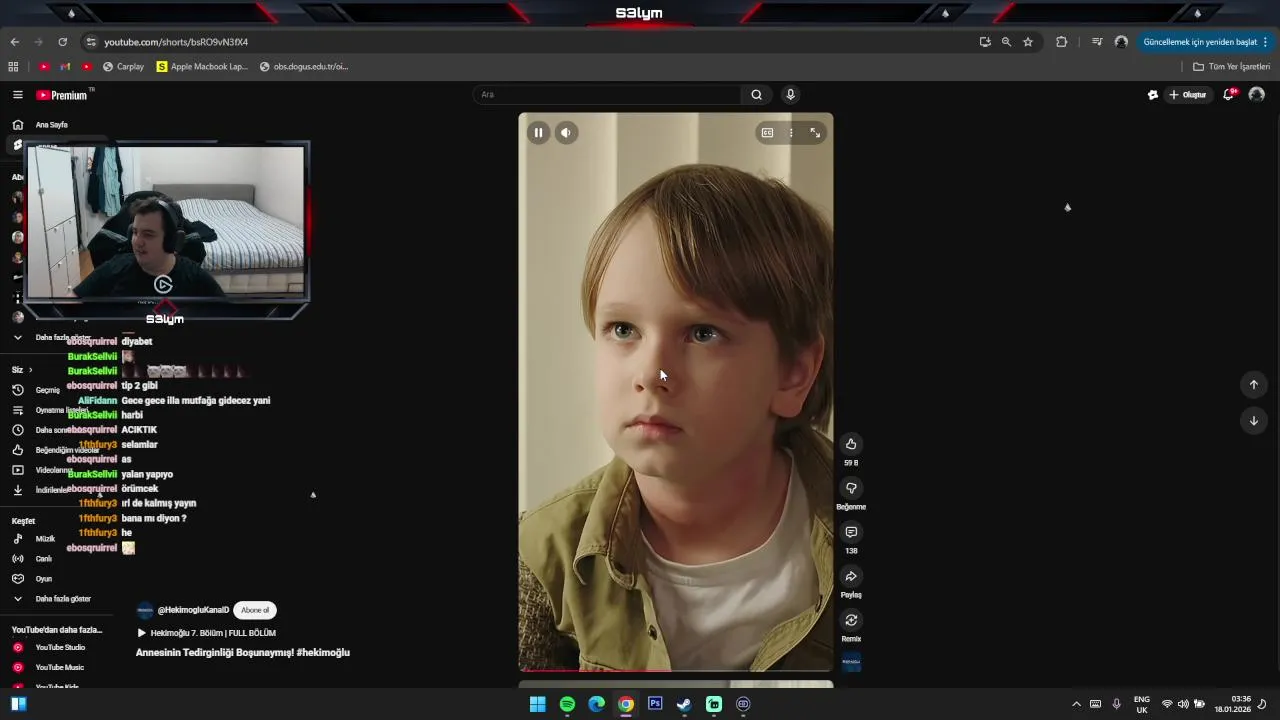Open Steam from the taskbar

684,704
